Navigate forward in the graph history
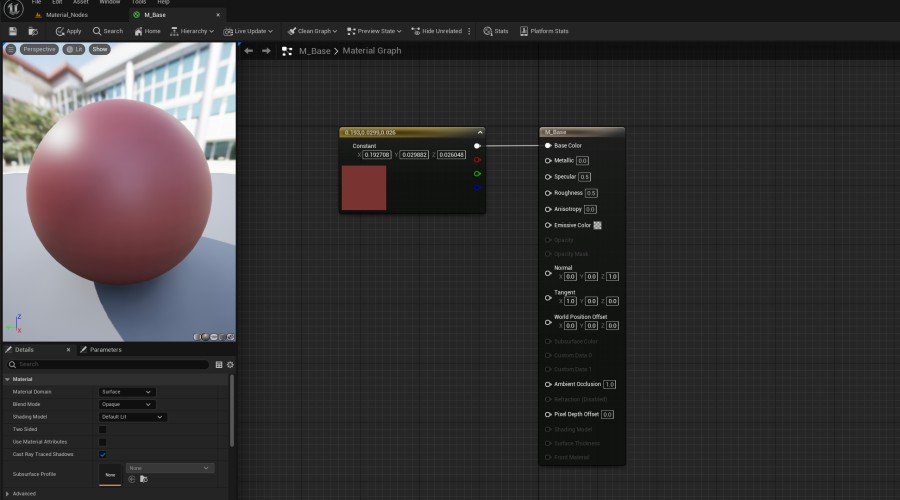 coord(266,51)
